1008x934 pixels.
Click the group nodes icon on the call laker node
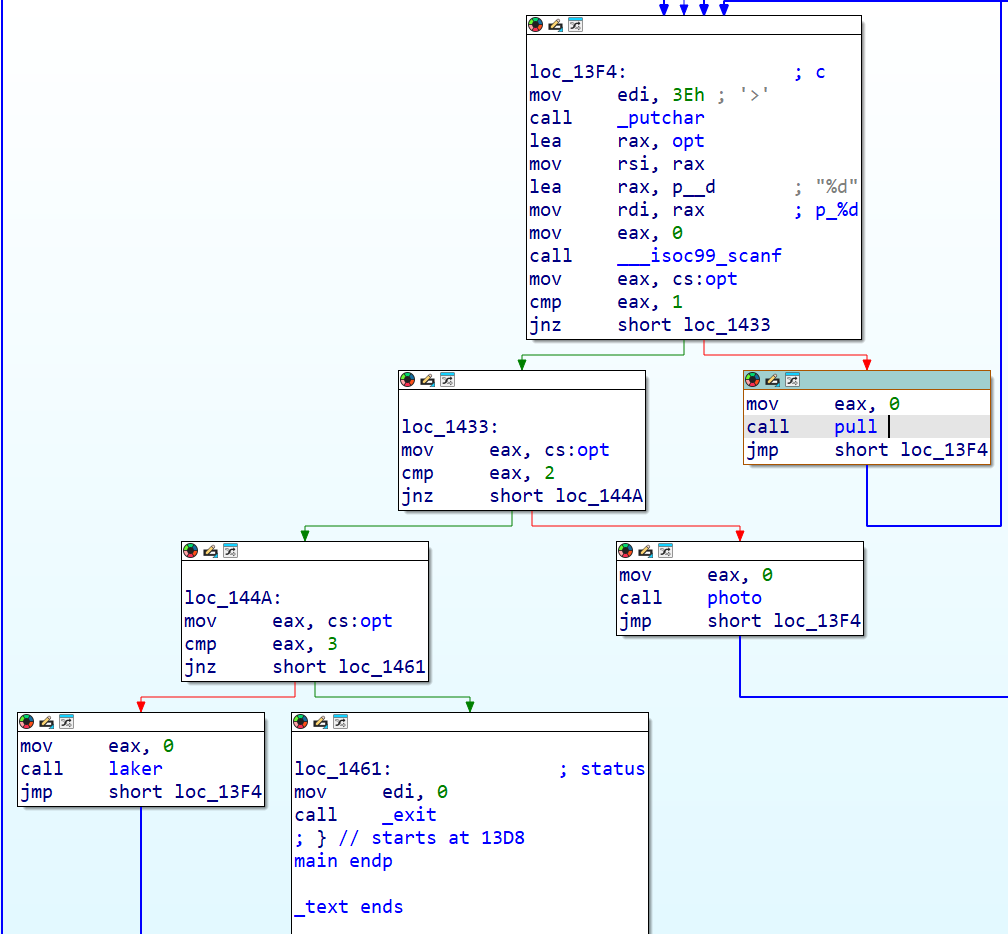click(66, 722)
